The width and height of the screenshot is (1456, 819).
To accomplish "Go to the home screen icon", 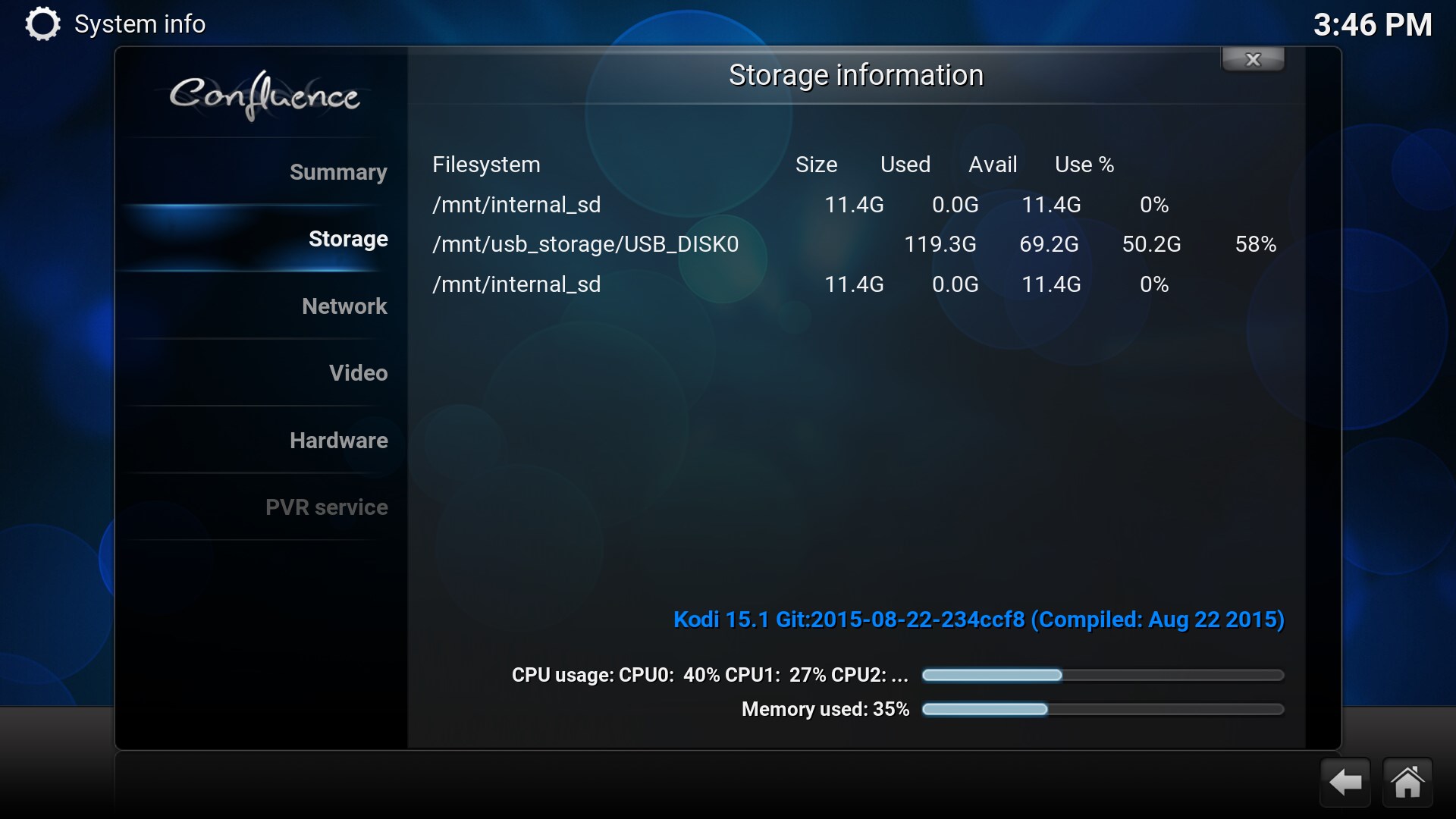I will coord(1407,782).
